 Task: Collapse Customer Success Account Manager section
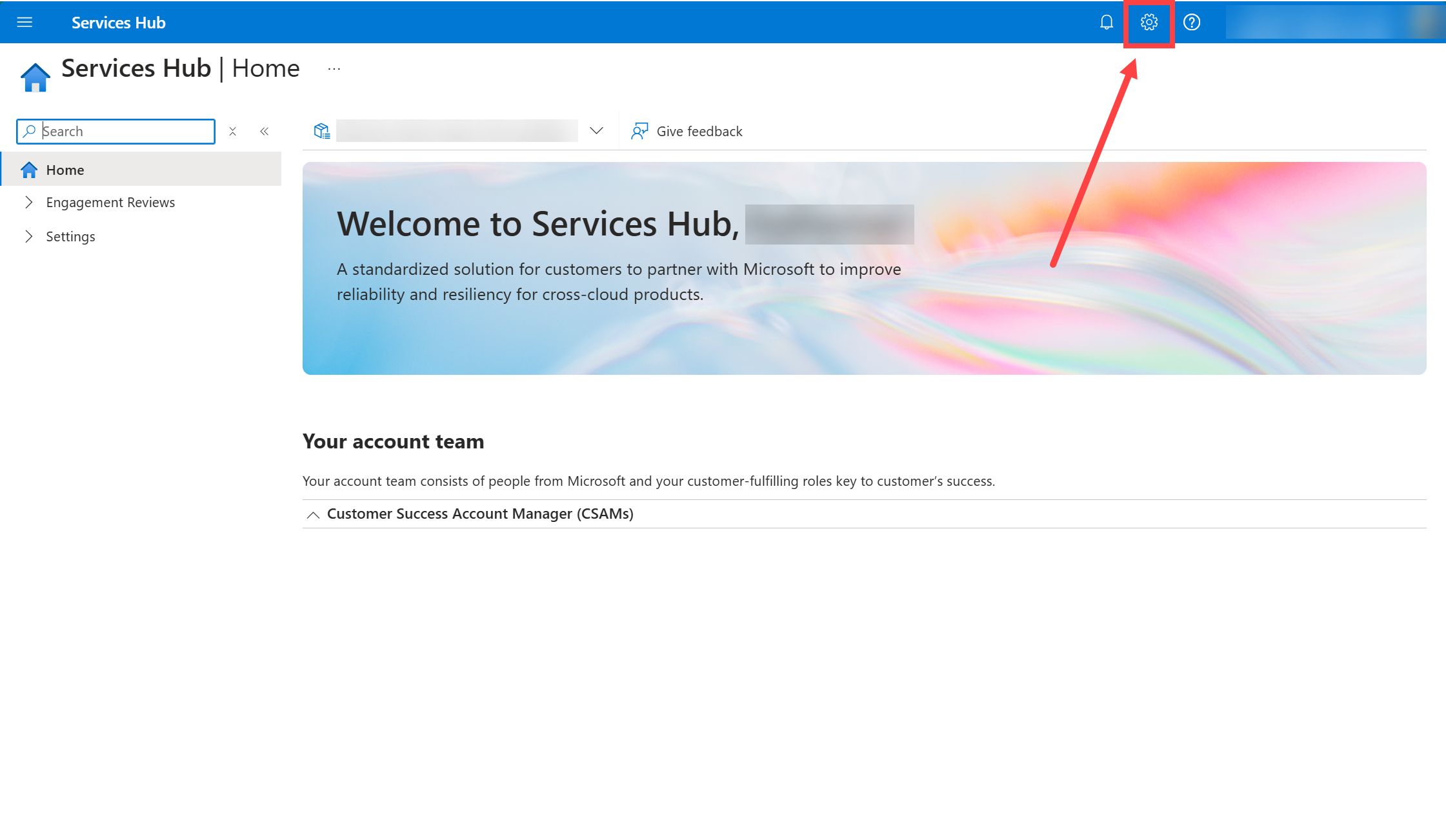pyautogui.click(x=313, y=514)
